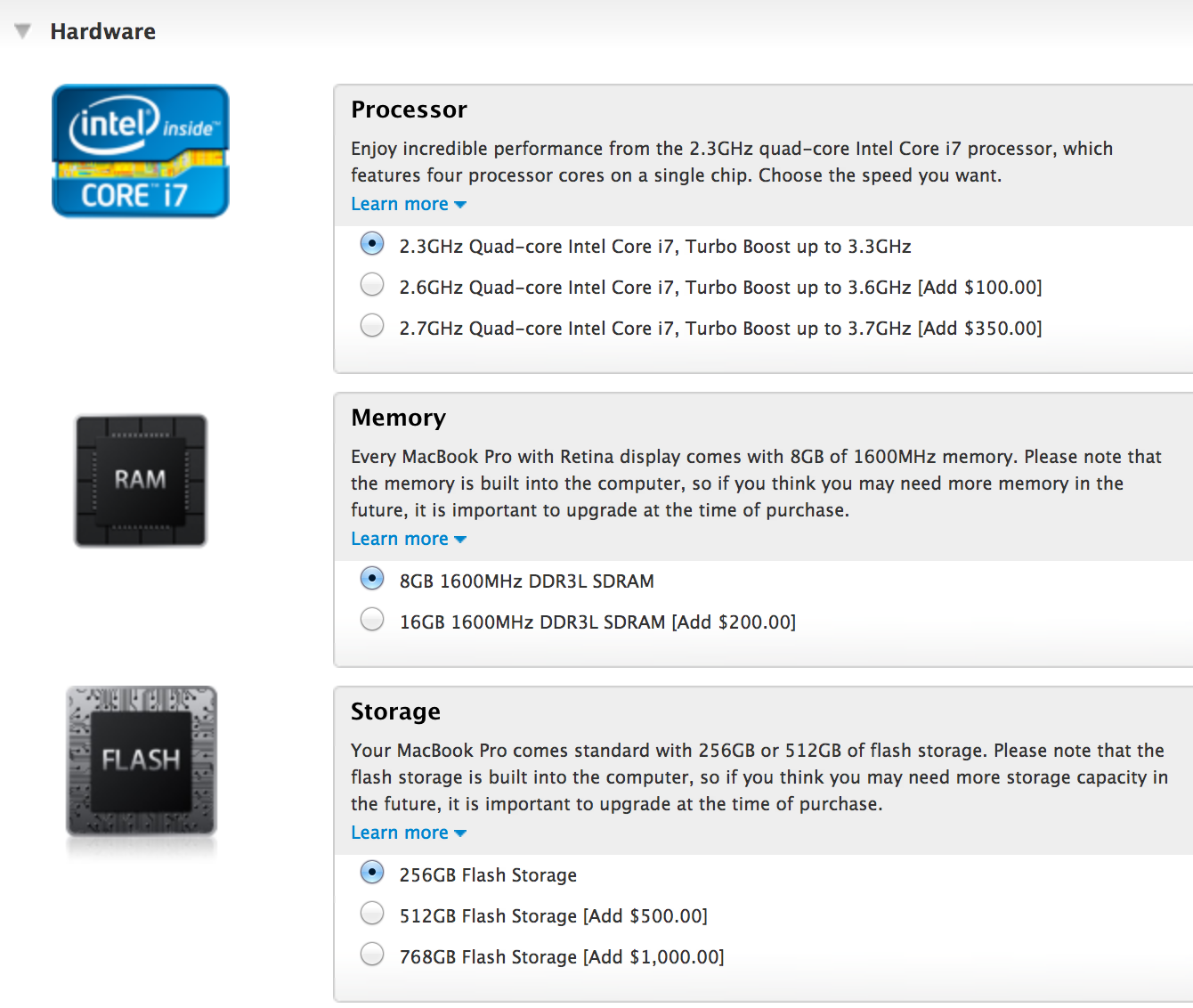The image size is (1193, 1008).
Task: Click the Storage panel title
Action: coord(395,711)
